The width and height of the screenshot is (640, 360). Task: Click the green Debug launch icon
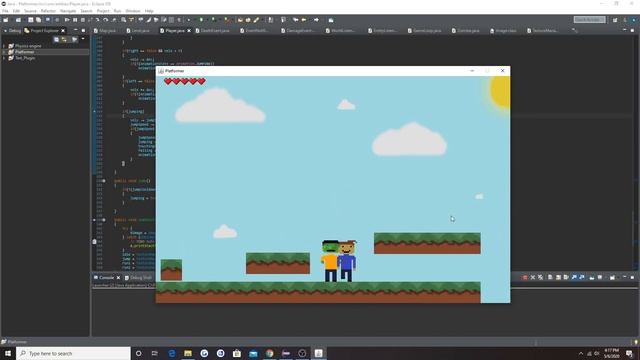pyautogui.click(x=201, y=20)
